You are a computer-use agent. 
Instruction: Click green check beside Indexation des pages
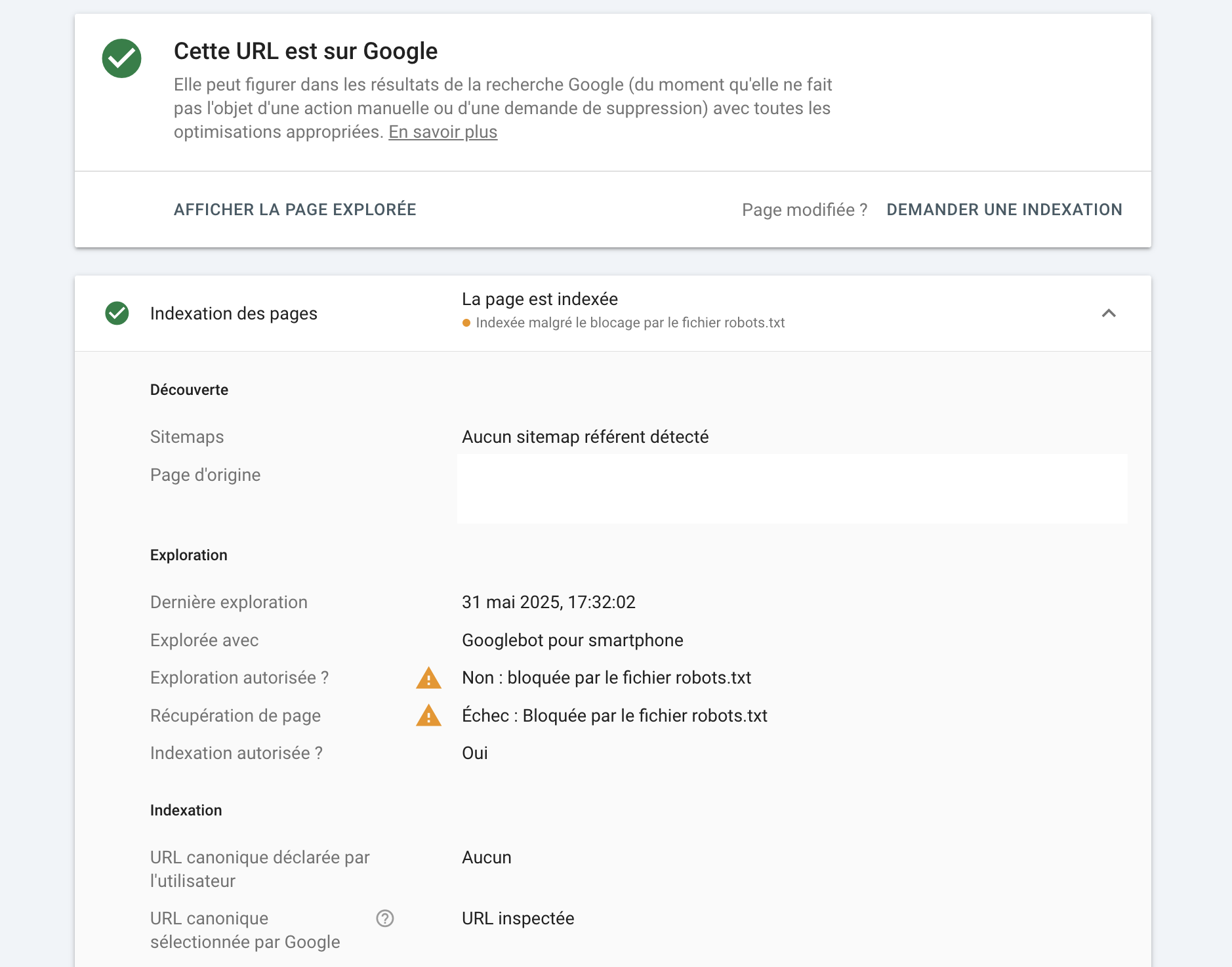pos(117,314)
